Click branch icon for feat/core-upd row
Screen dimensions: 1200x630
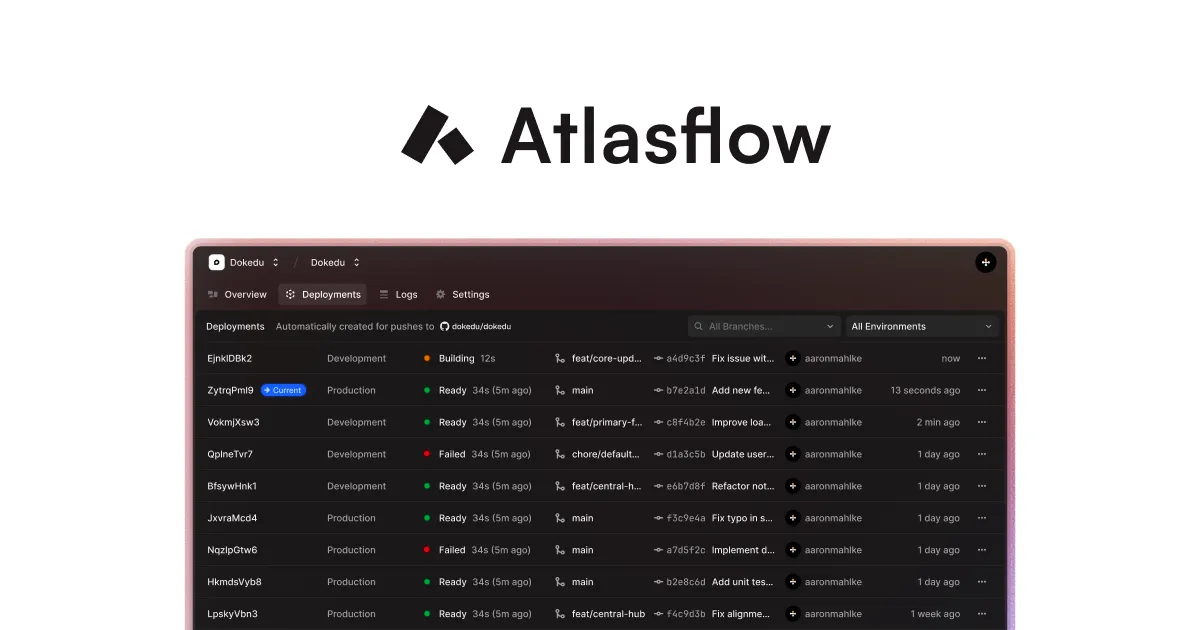tap(560, 358)
